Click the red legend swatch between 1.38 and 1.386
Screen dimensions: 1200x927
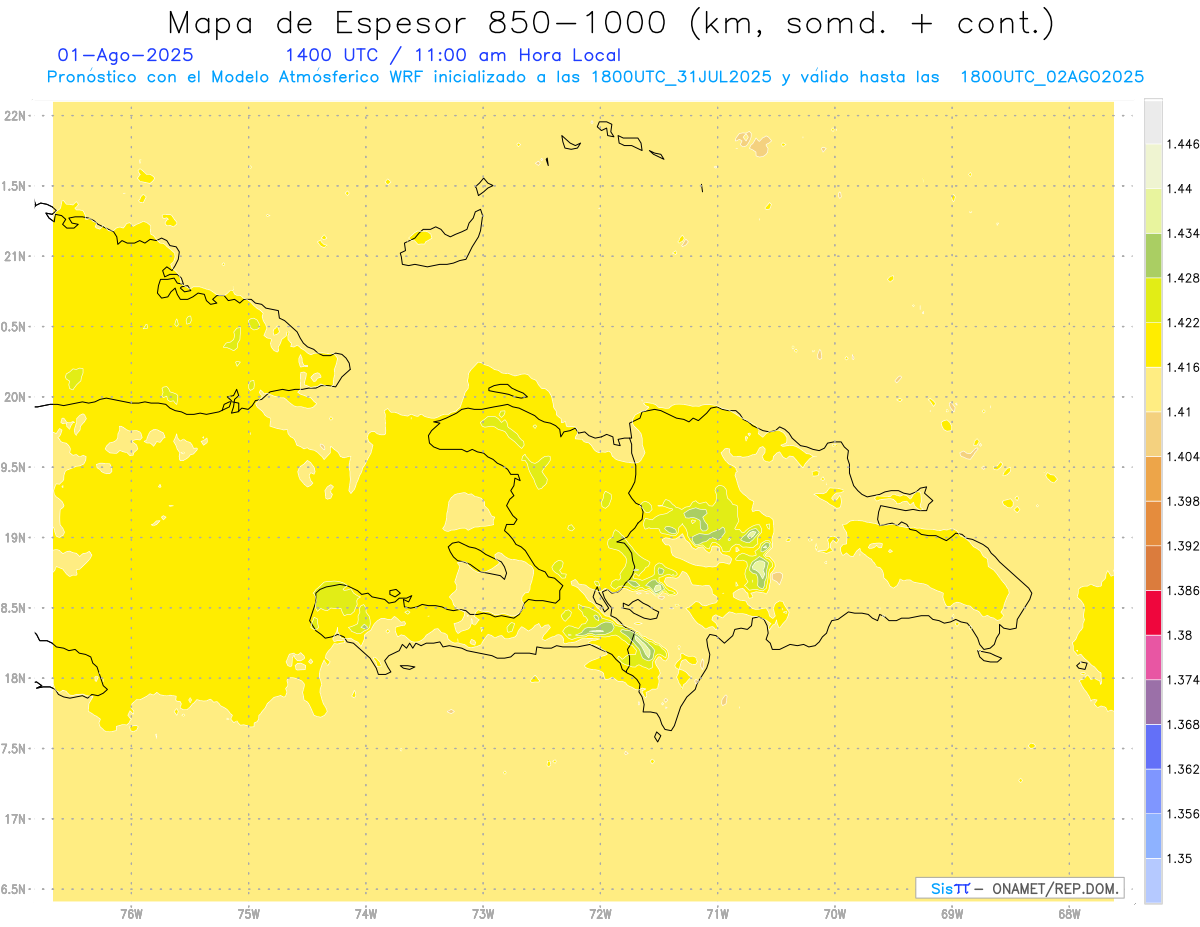pyautogui.click(x=1153, y=612)
